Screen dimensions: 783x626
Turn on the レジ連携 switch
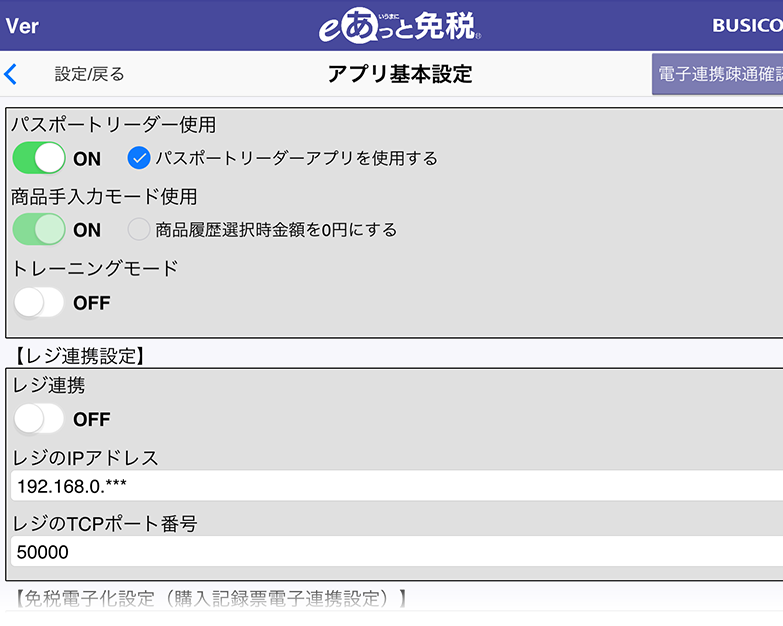coord(39,418)
